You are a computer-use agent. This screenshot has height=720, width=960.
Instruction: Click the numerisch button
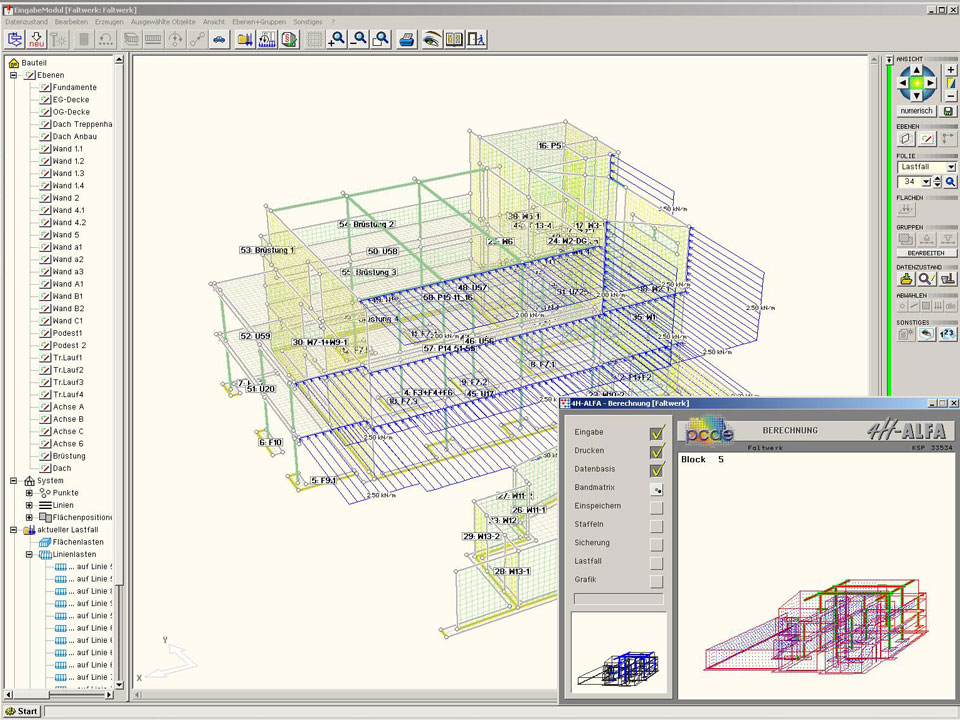(x=916, y=110)
